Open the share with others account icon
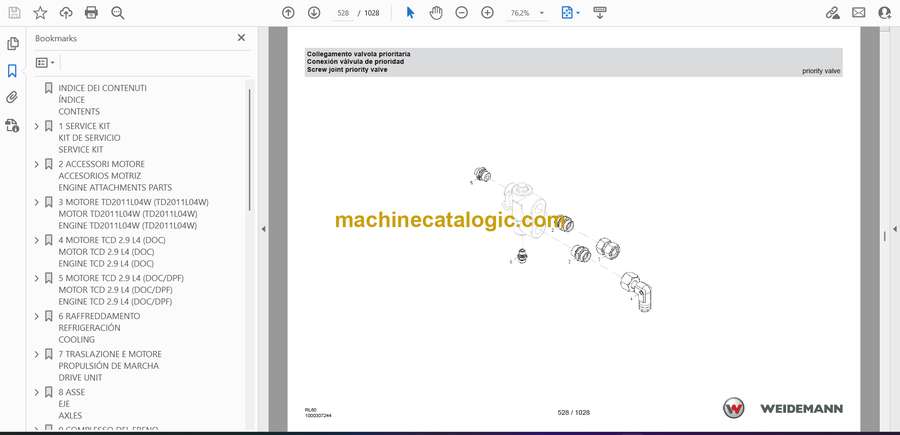The image size is (900, 435). [x=885, y=13]
